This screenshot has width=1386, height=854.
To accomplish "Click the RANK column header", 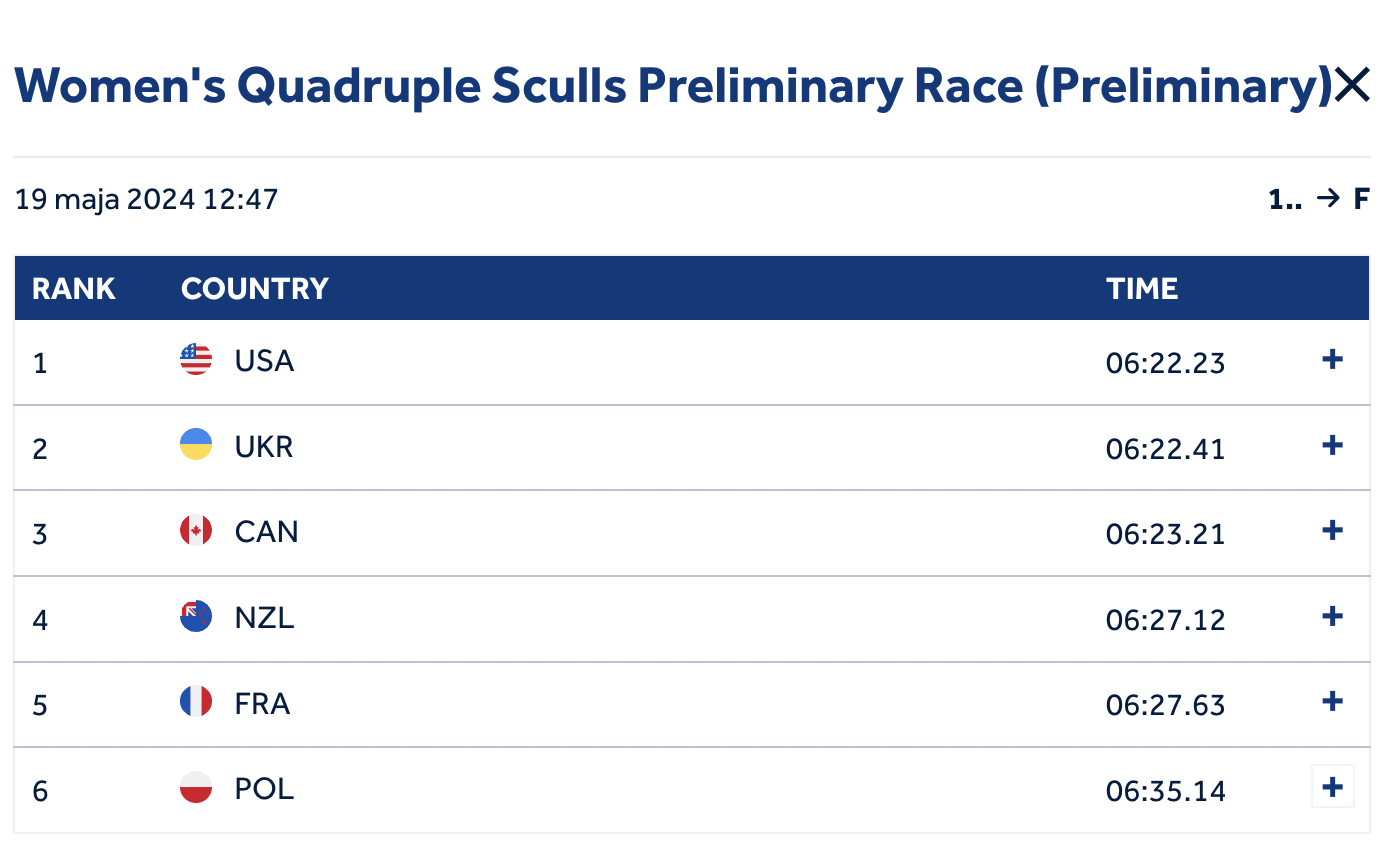I will 74,289.
